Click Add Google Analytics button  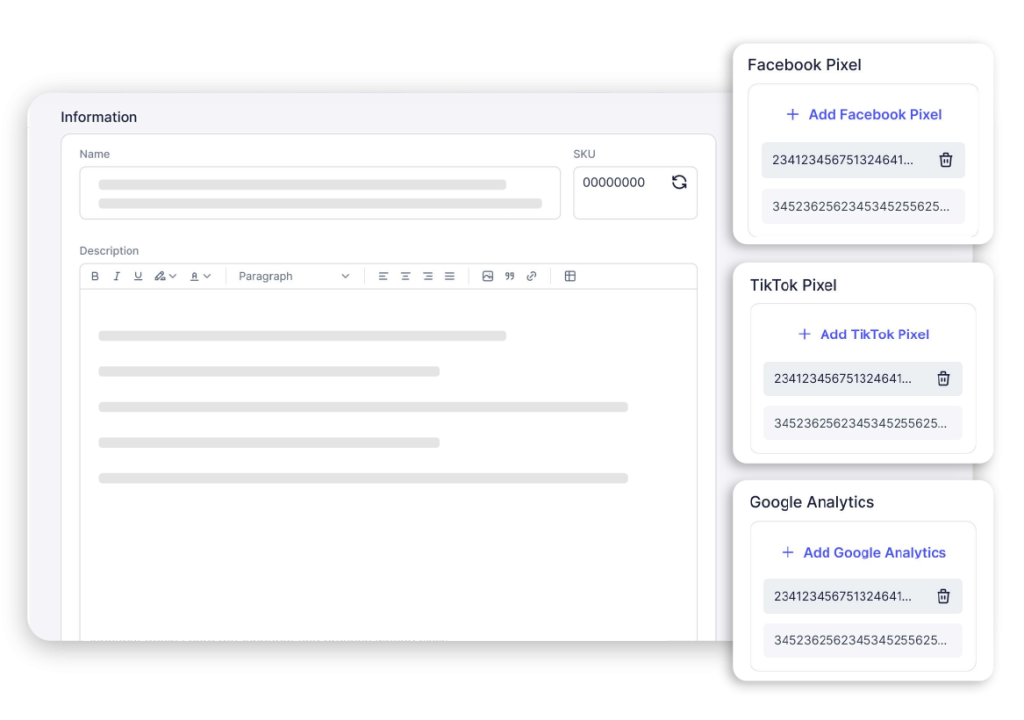(864, 552)
